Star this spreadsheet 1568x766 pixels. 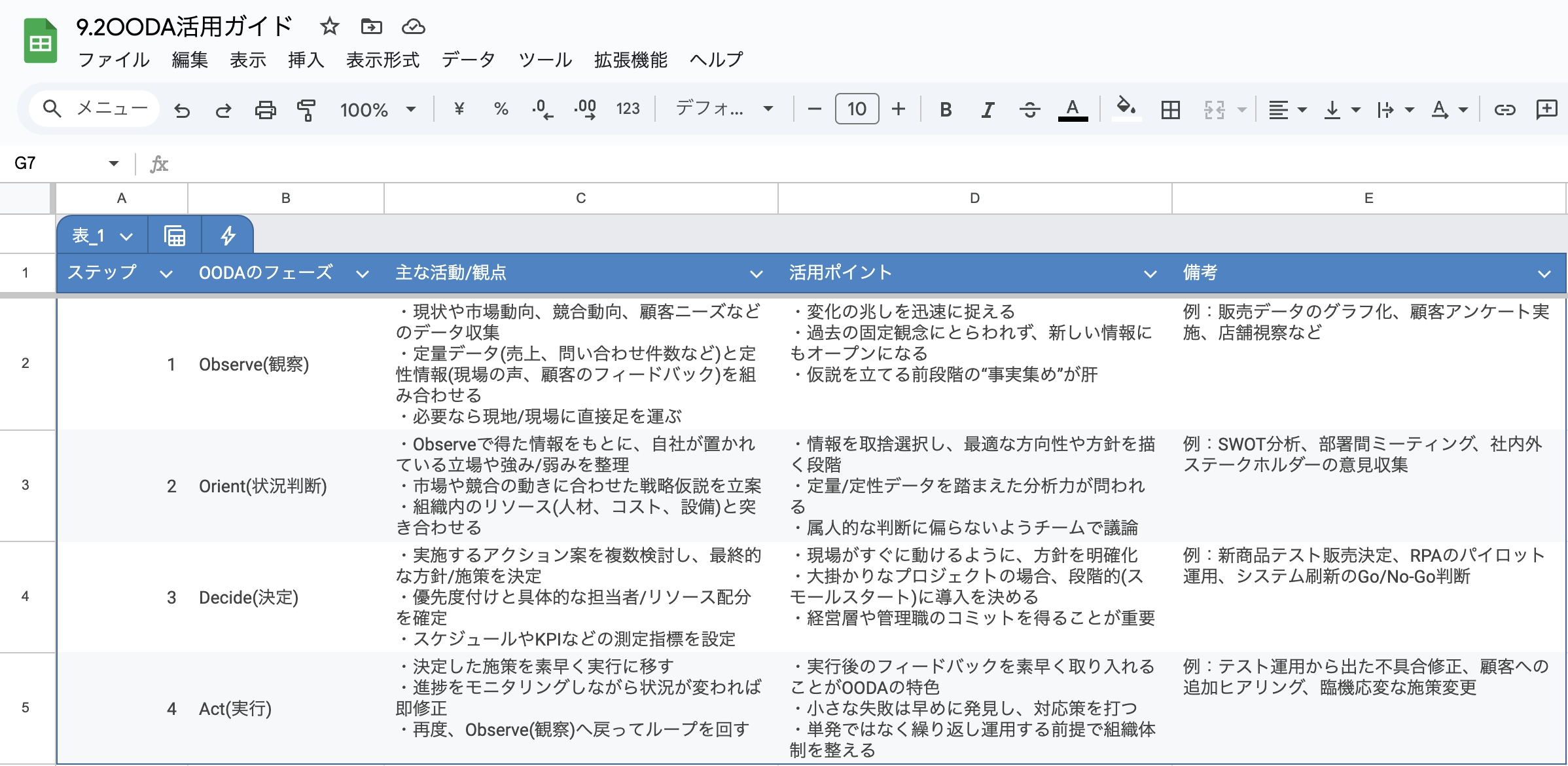[x=330, y=27]
